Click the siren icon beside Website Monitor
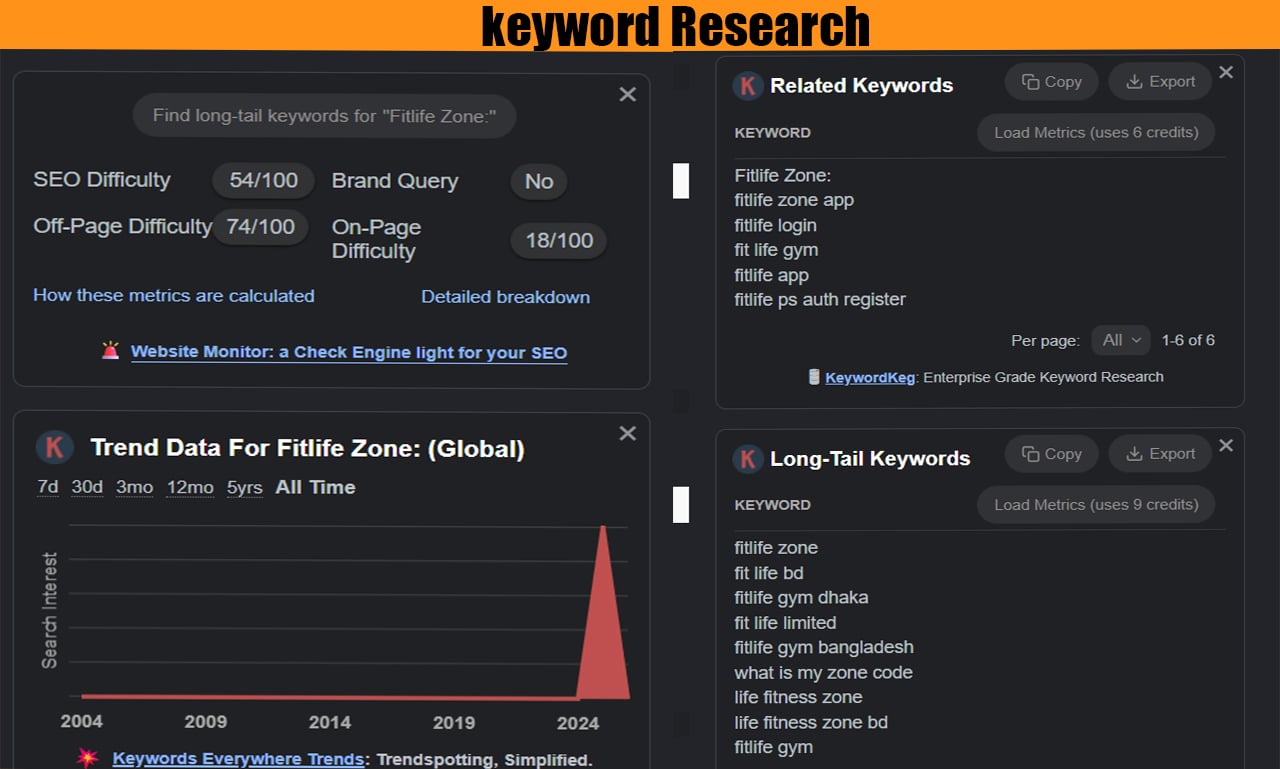 (110, 351)
